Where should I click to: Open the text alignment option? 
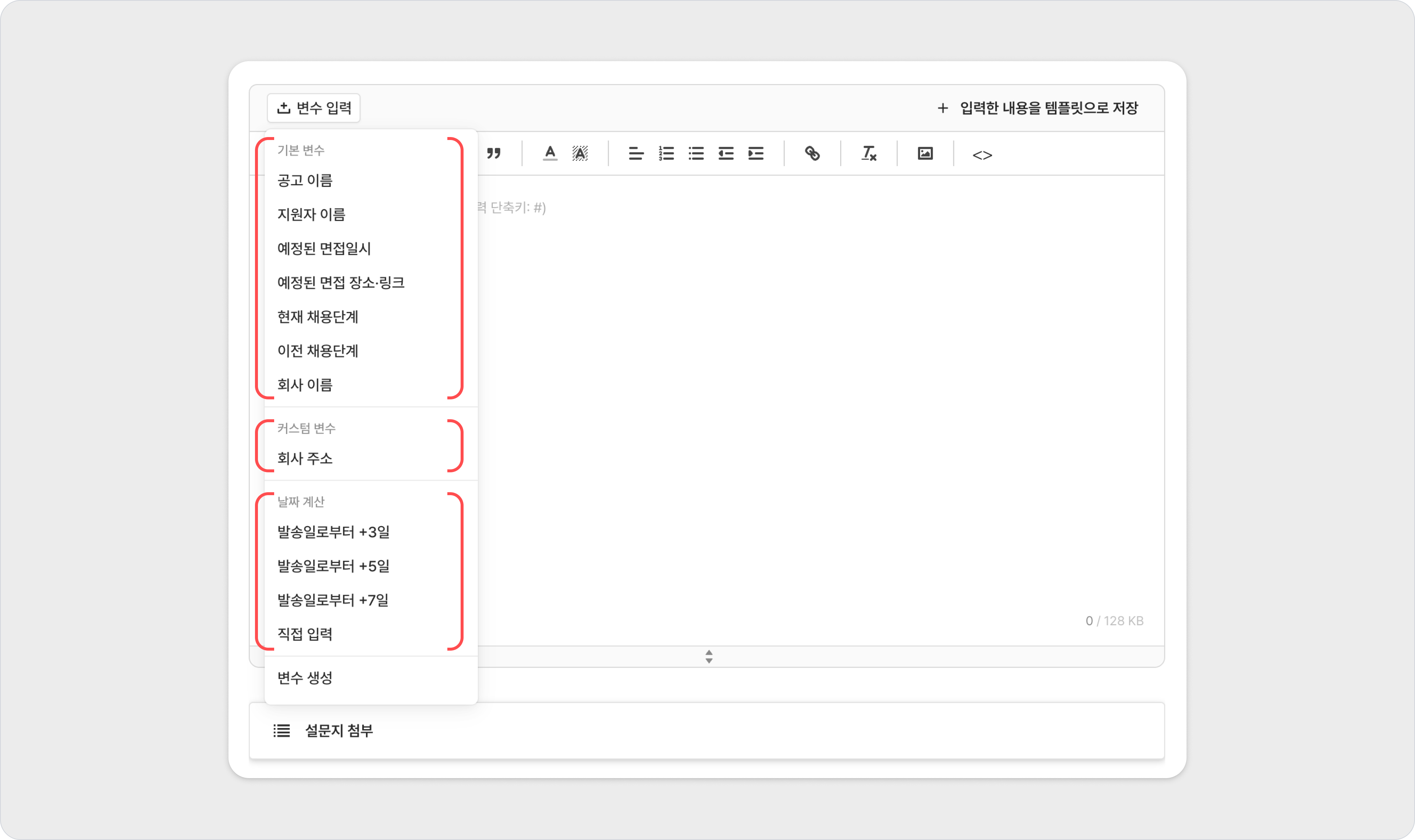(x=636, y=153)
